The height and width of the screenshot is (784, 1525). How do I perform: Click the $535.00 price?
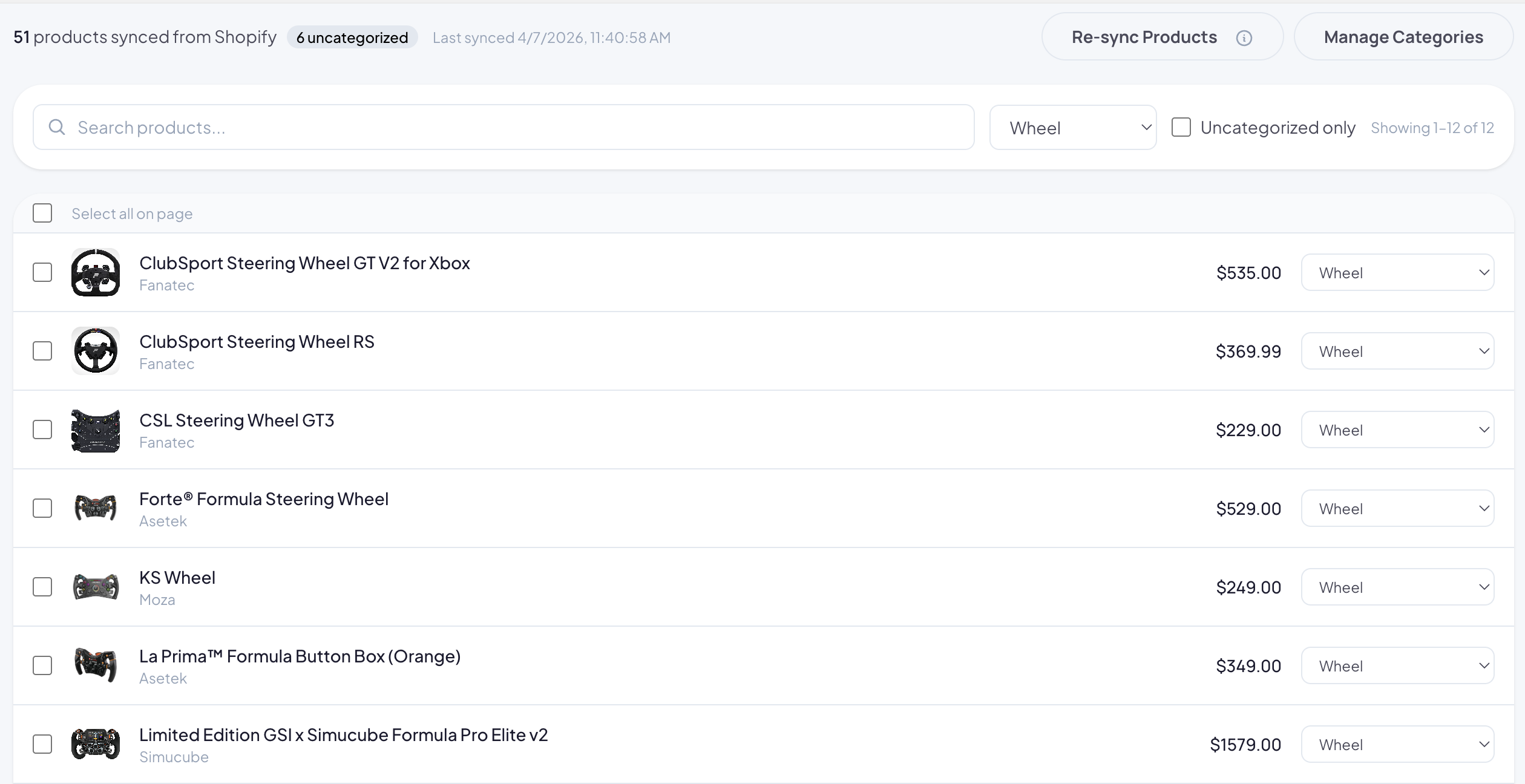[1248, 273]
